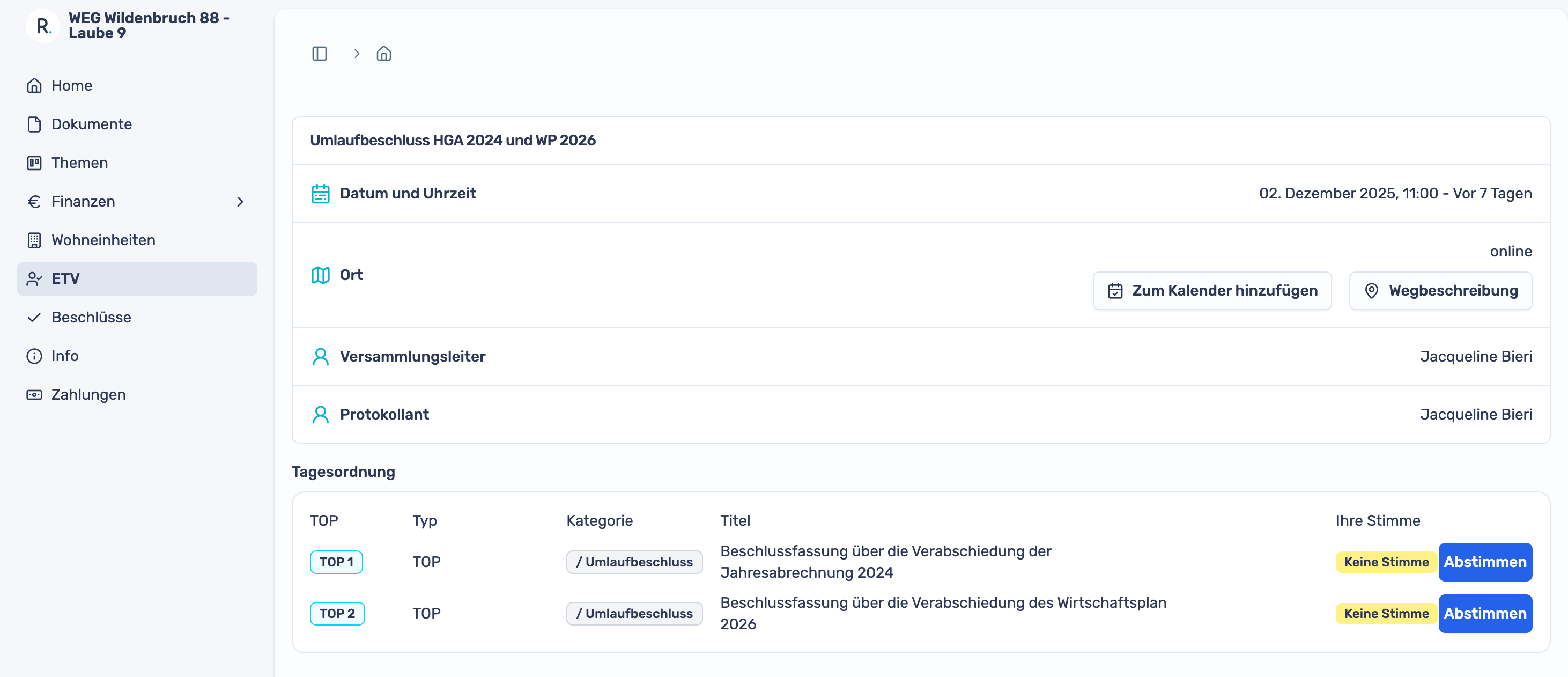Click Umlaufbeschluss category tag of TOP 2
The height and width of the screenshot is (677, 1568).
click(x=634, y=614)
